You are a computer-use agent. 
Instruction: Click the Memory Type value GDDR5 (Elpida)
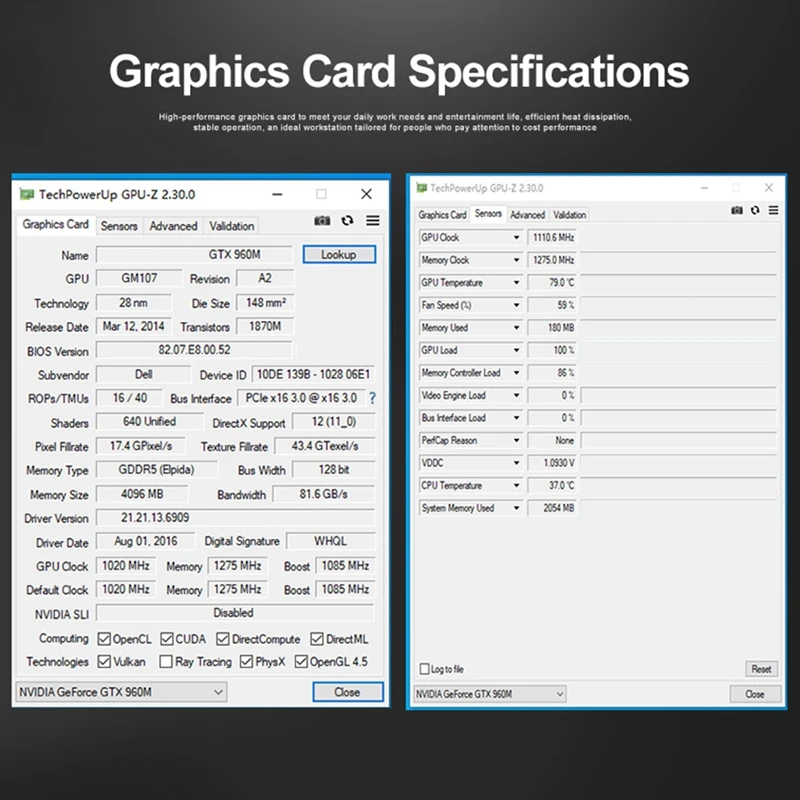157,469
